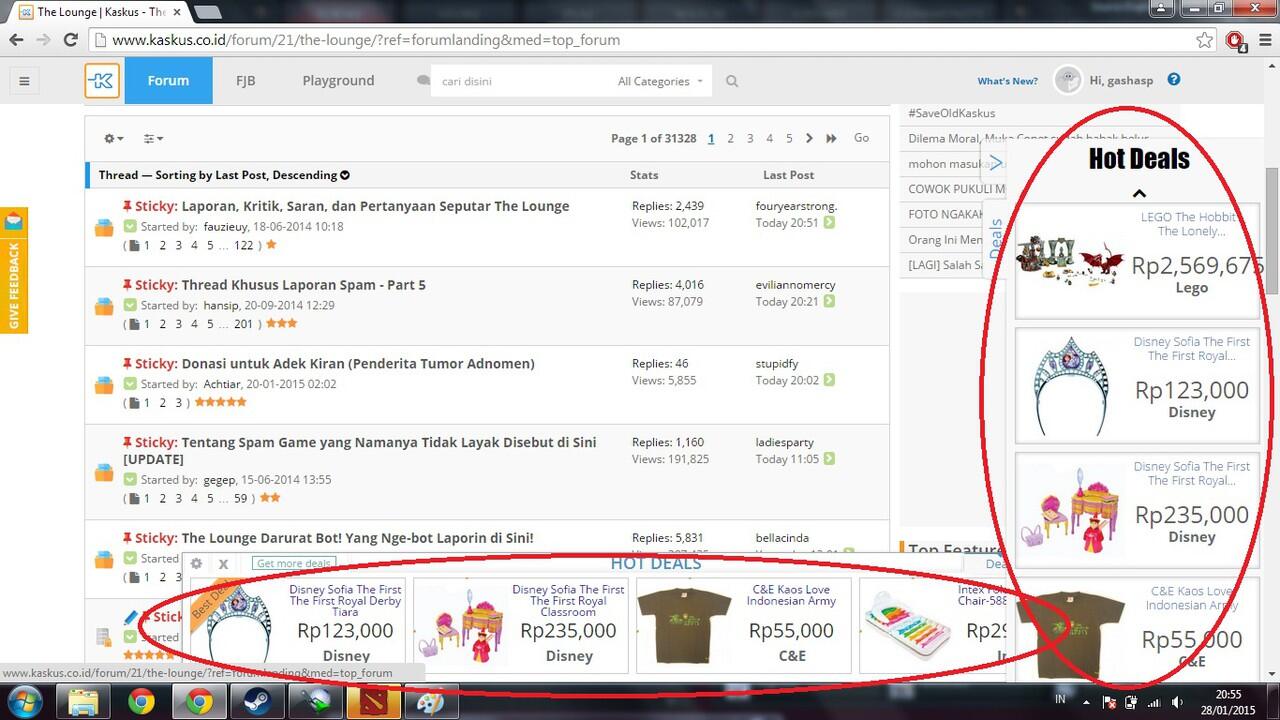
Task: Open the Hot Deals bar settings gear
Action: point(196,564)
